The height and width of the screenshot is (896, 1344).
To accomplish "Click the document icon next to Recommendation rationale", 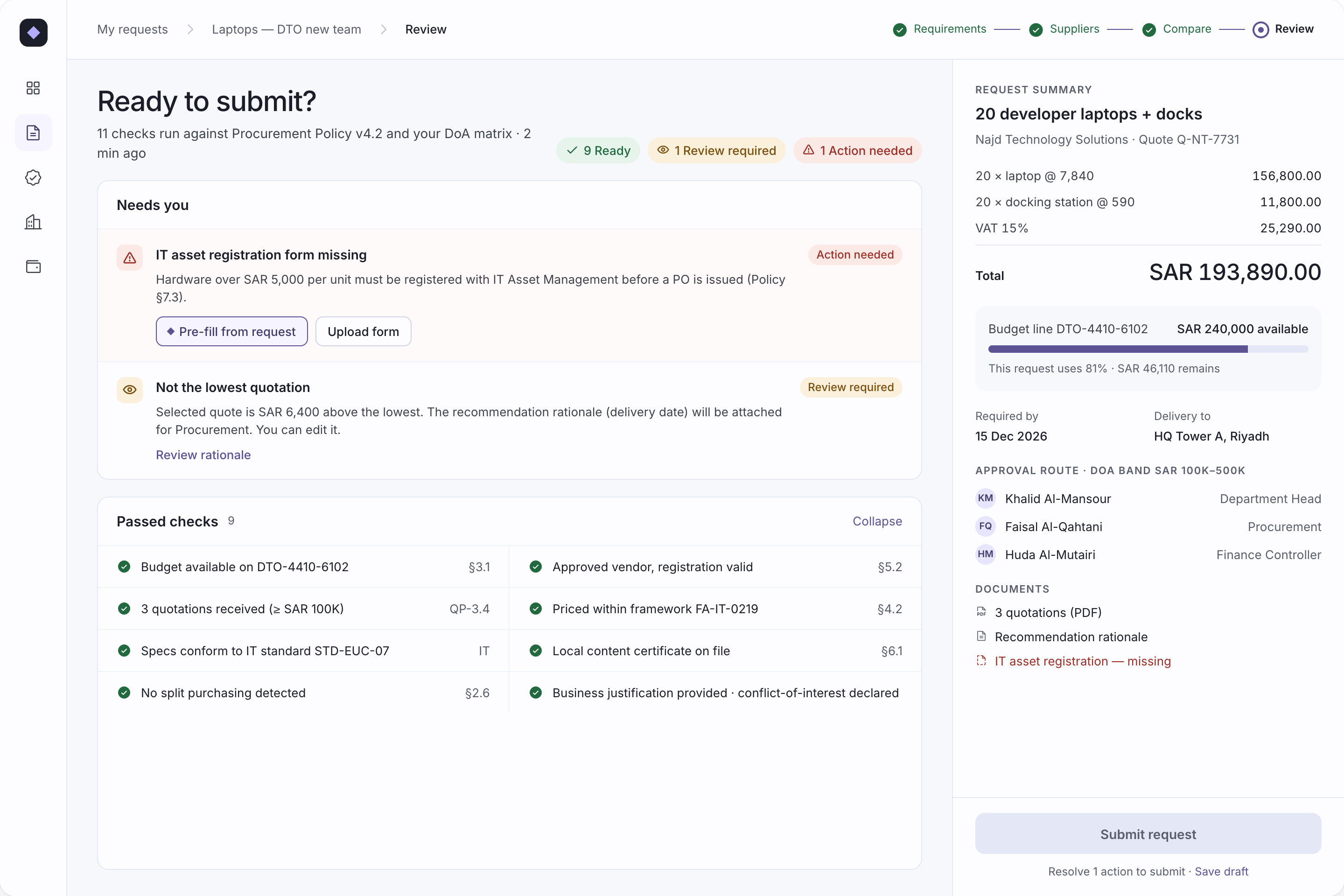I will [x=981, y=636].
